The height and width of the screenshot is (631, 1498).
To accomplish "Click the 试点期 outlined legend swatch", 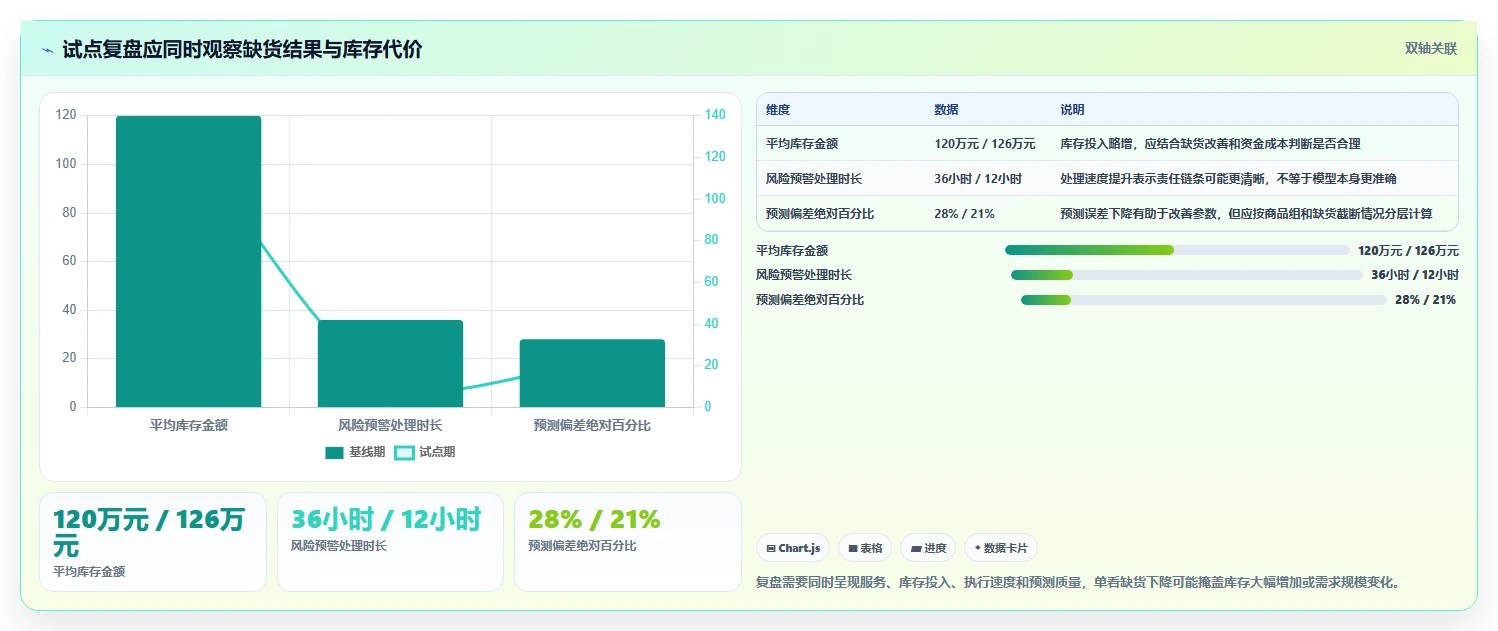I will [404, 453].
